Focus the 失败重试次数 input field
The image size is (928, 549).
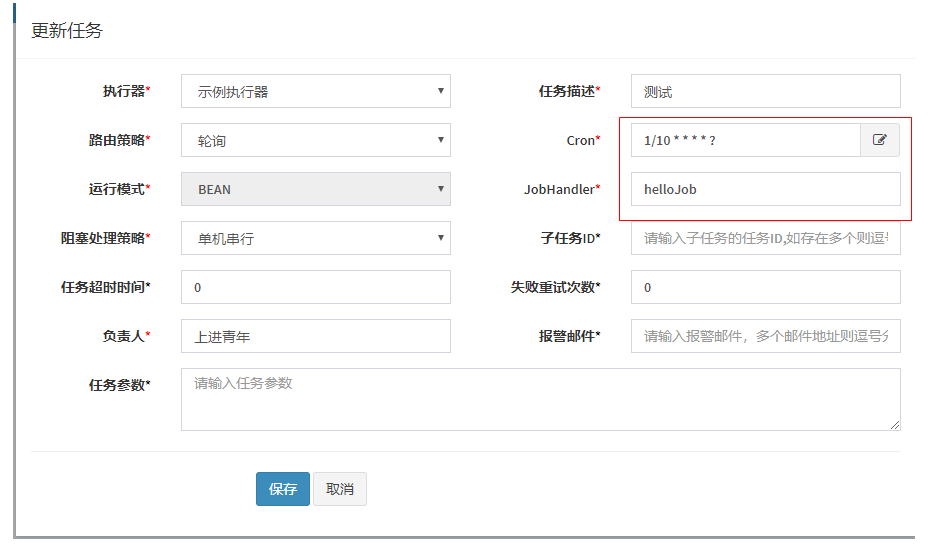point(765,288)
